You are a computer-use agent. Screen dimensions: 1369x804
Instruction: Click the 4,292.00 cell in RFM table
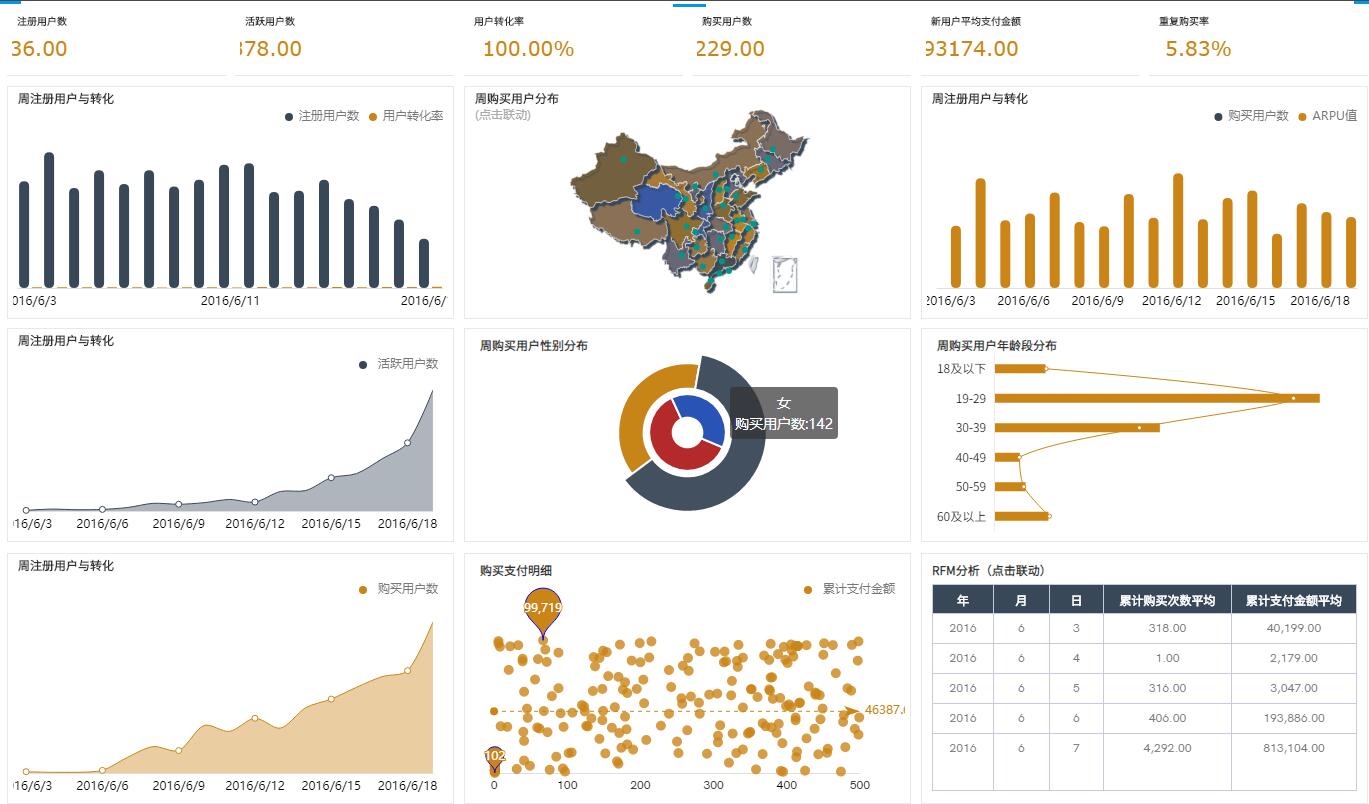tap(1167, 748)
